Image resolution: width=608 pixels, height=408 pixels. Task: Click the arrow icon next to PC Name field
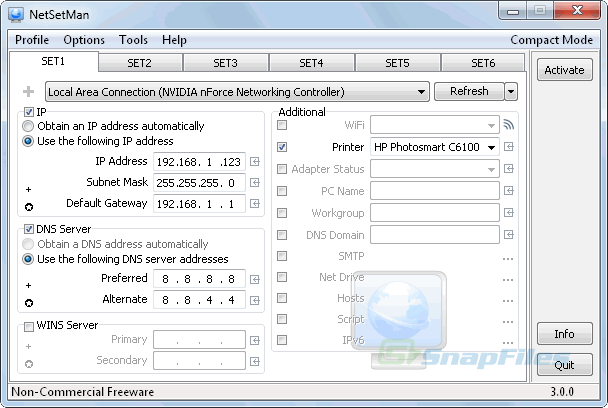coord(508,190)
